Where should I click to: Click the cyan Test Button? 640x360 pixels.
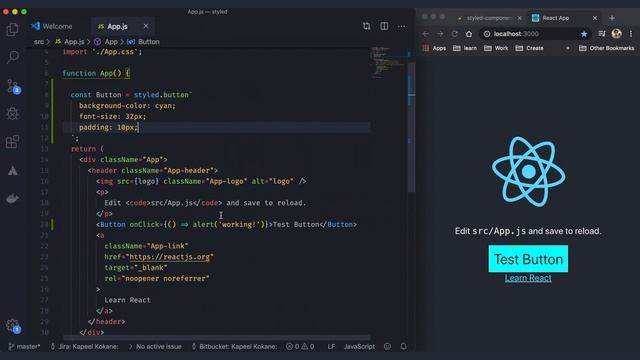pos(528,259)
